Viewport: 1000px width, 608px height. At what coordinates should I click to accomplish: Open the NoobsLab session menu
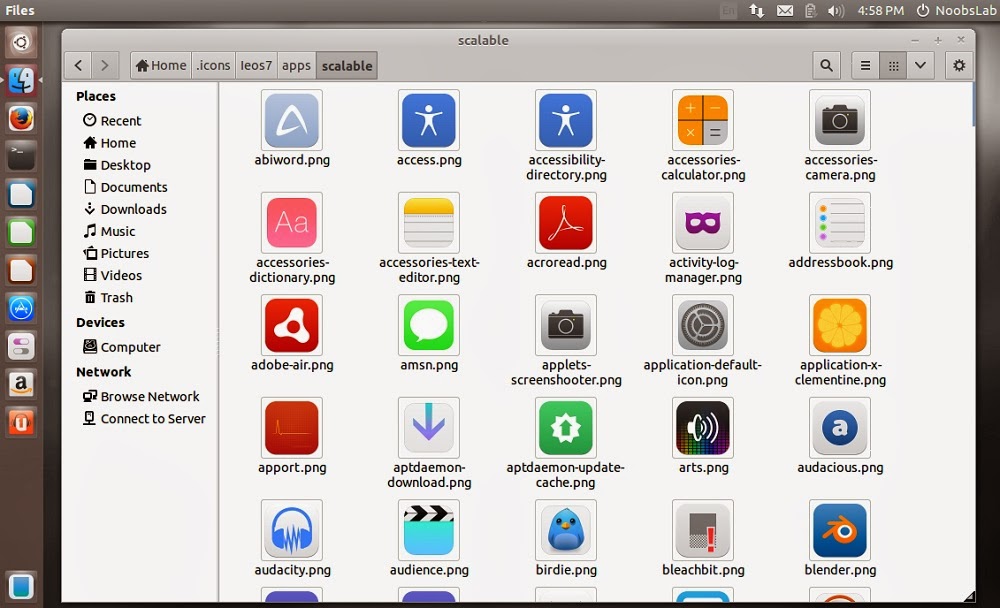click(956, 10)
